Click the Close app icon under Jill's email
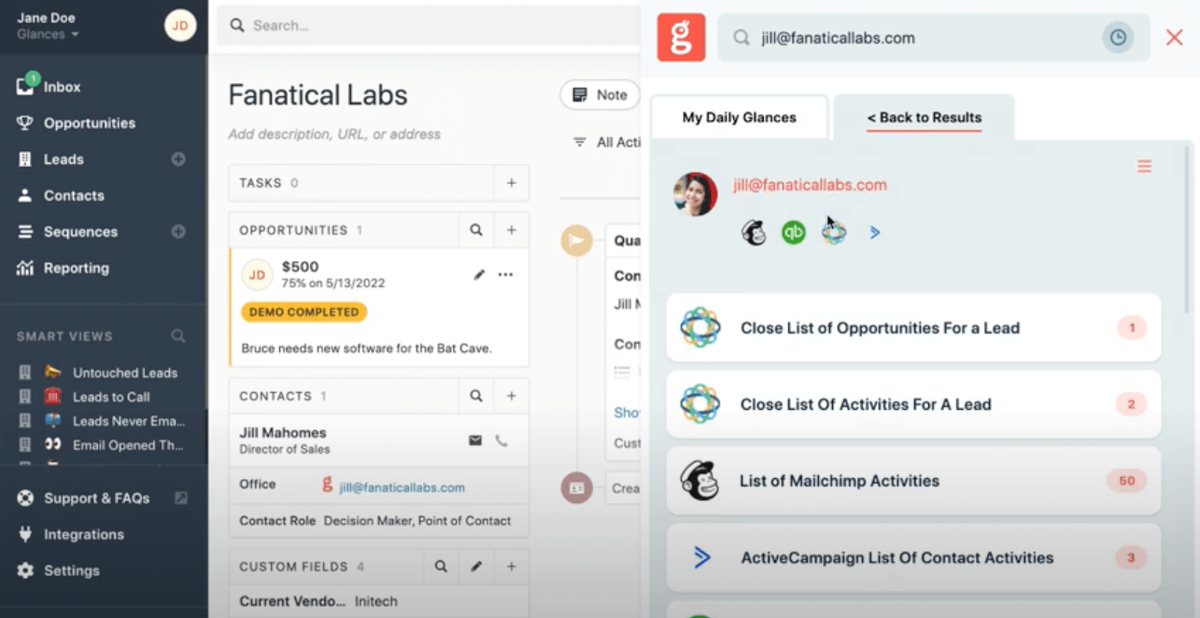Screen dimensions: 1200x618 [834, 232]
